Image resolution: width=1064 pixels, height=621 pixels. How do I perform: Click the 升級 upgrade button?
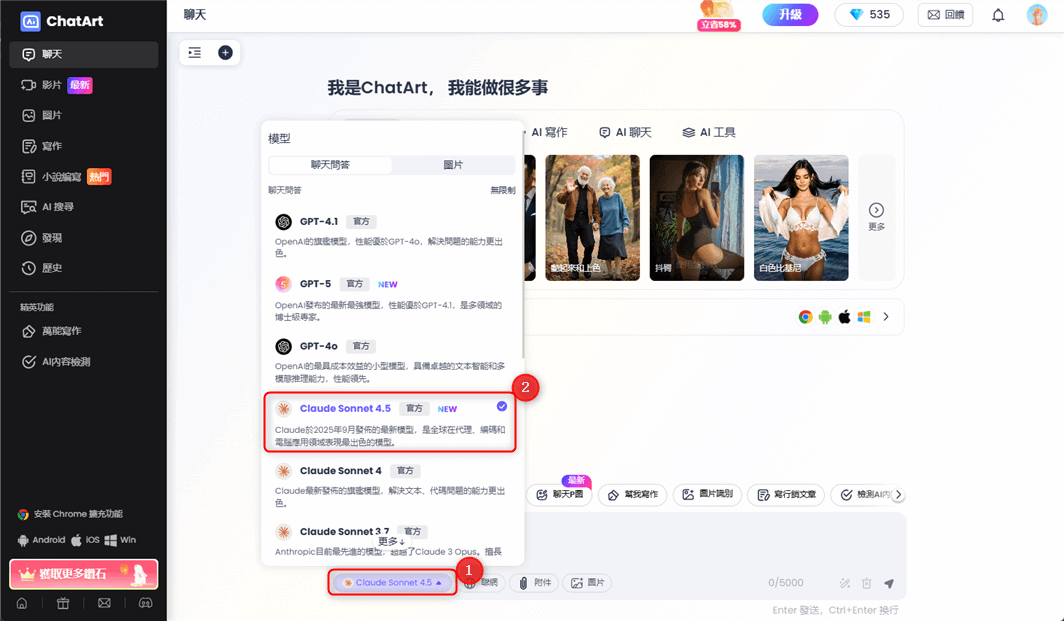[790, 15]
